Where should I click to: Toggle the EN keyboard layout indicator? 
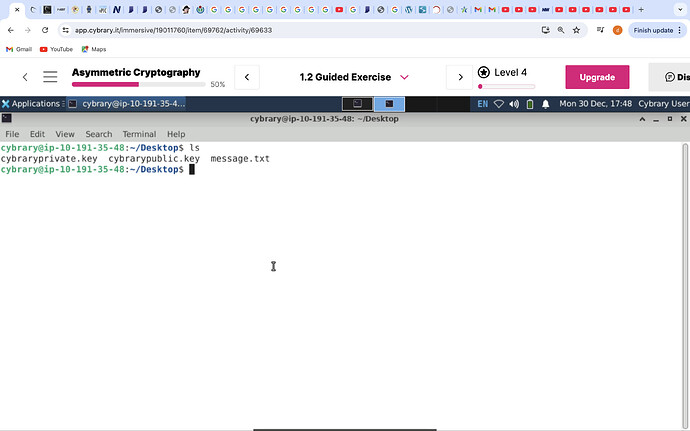click(483, 103)
